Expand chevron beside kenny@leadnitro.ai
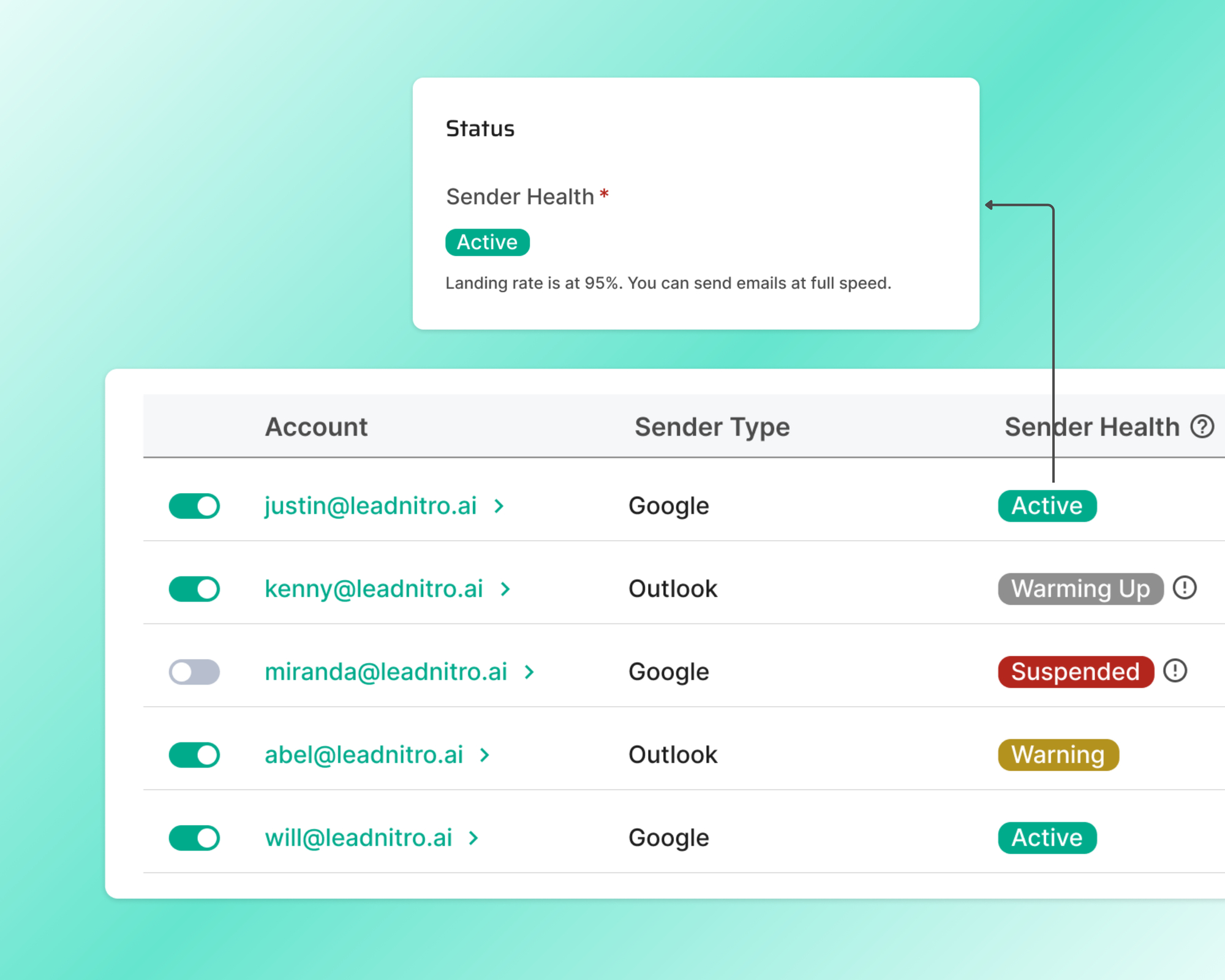Screen dimensions: 1225x980 [x=505, y=589]
